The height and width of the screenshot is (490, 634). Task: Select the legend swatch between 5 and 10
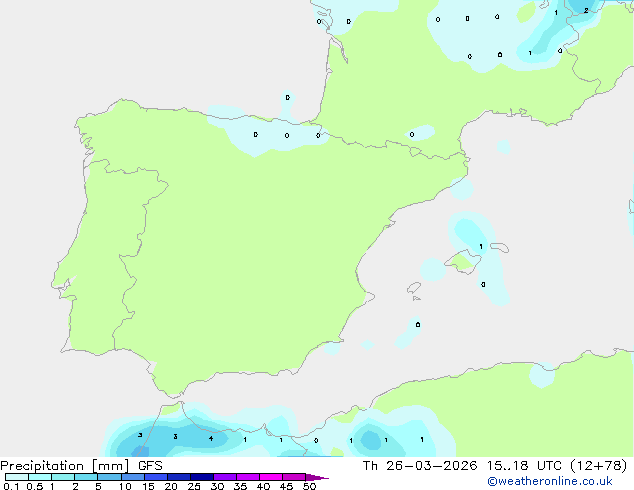[x=109, y=477]
